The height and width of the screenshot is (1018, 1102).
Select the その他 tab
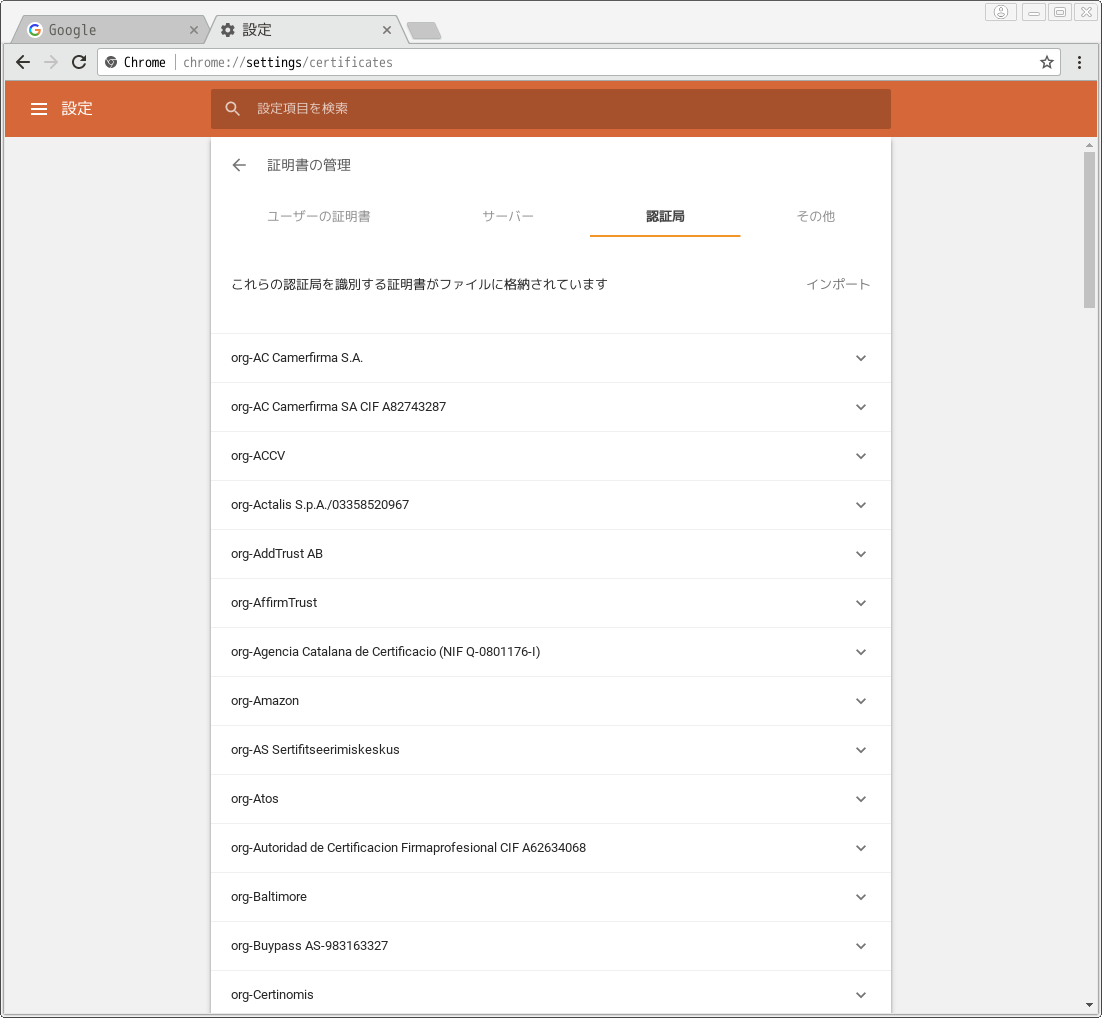click(x=815, y=216)
